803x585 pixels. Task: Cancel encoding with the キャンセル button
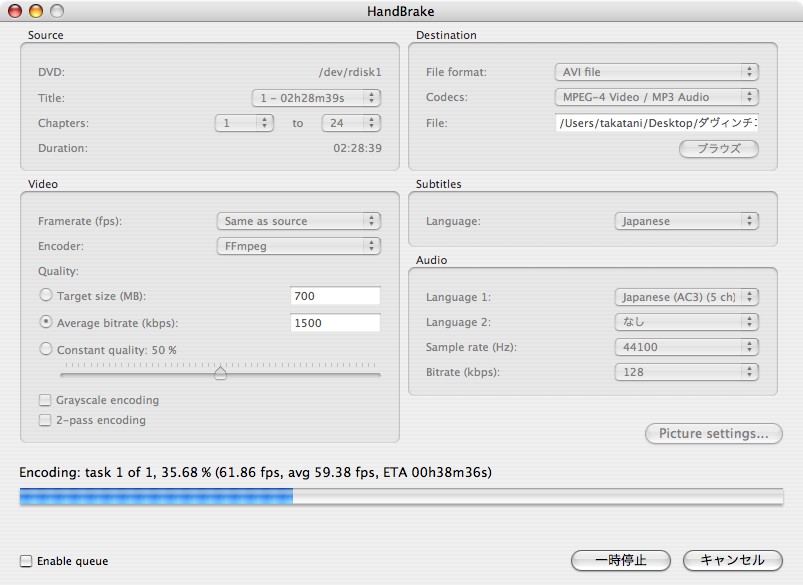733,560
